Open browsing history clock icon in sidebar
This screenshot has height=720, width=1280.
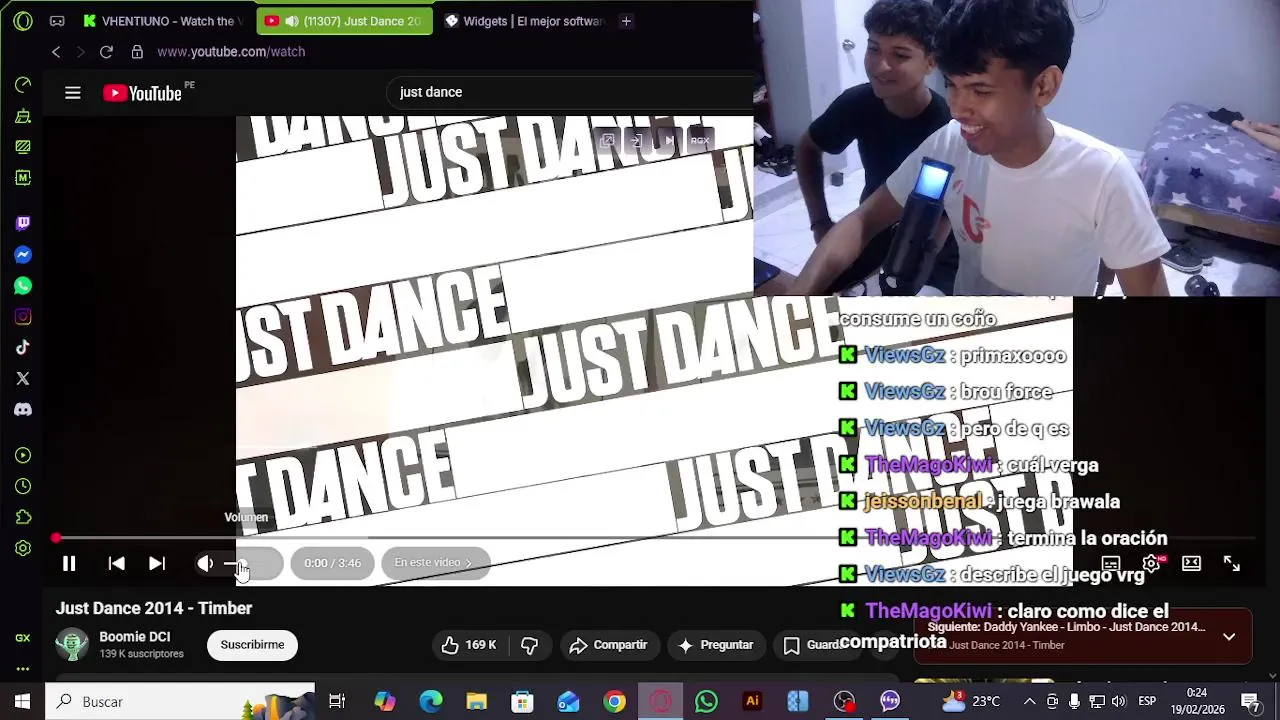point(23,486)
